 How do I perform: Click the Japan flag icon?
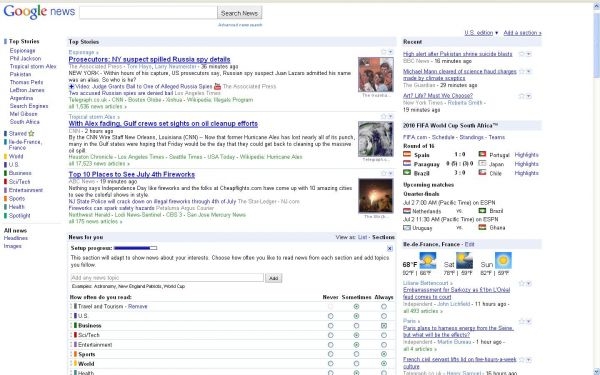482,163
